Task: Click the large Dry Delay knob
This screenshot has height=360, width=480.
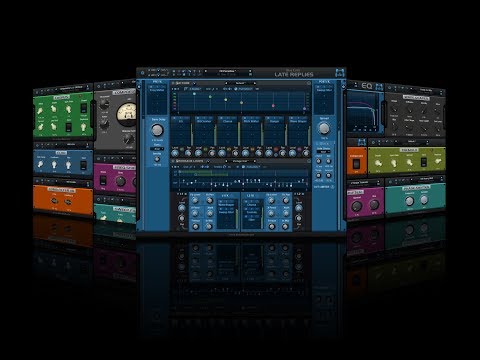Action: (157, 130)
